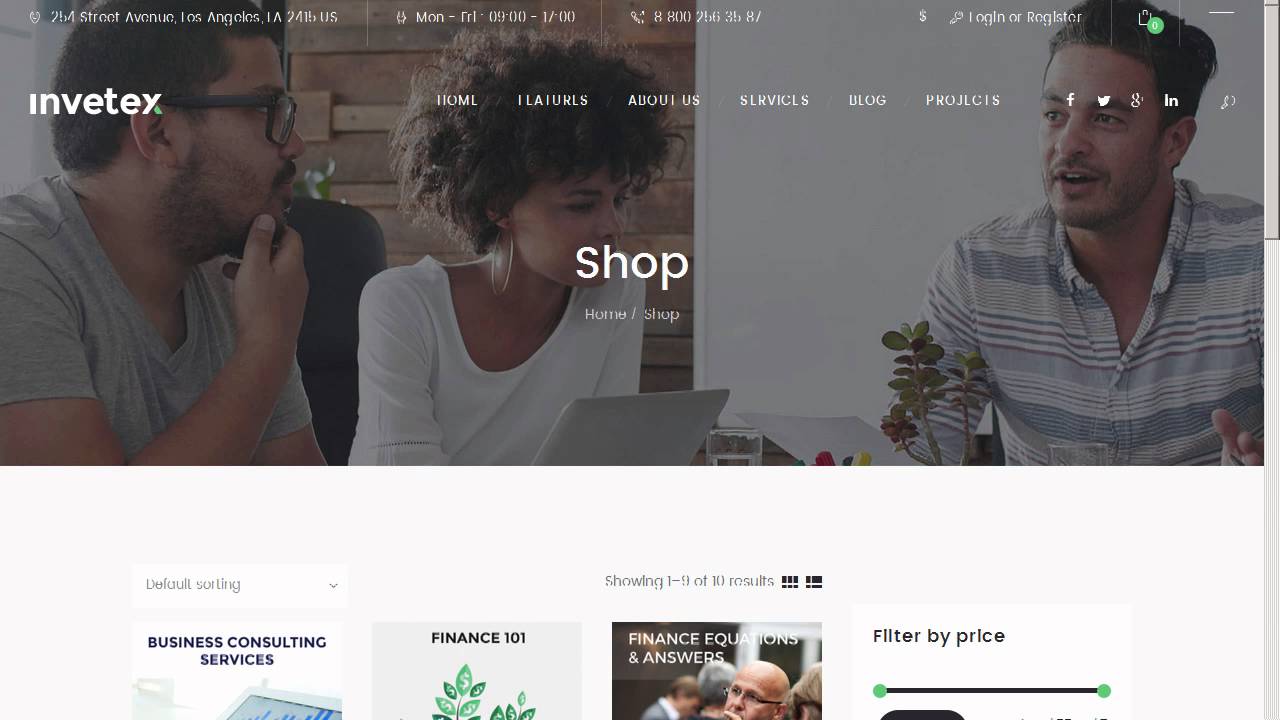Open the Features menu item
Image resolution: width=1280 pixels, height=720 pixels.
click(553, 100)
